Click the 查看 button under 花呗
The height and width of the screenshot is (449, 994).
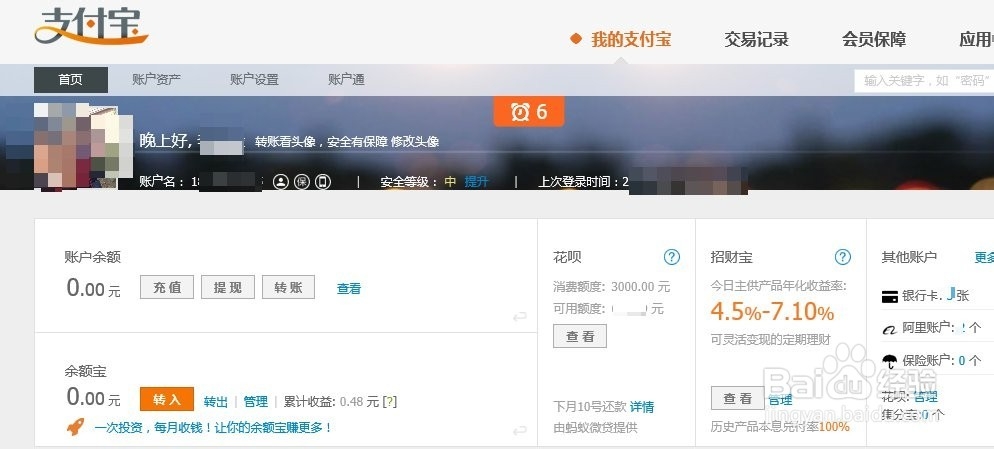click(580, 336)
